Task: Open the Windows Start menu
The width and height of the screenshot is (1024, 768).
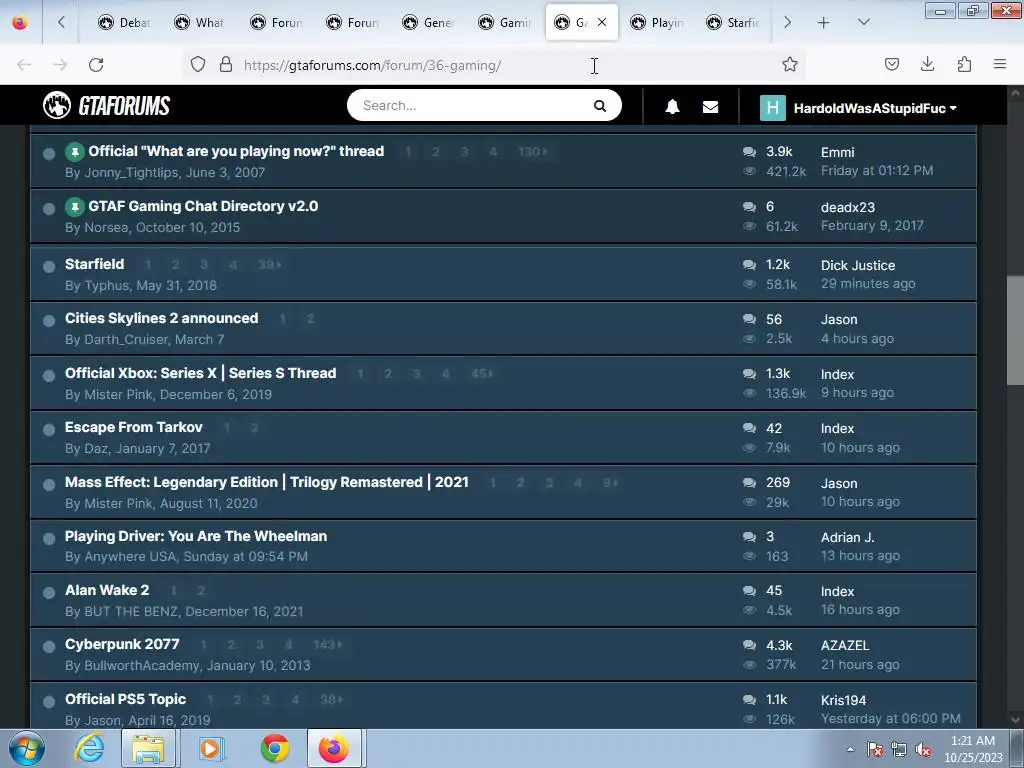Action: click(x=26, y=748)
